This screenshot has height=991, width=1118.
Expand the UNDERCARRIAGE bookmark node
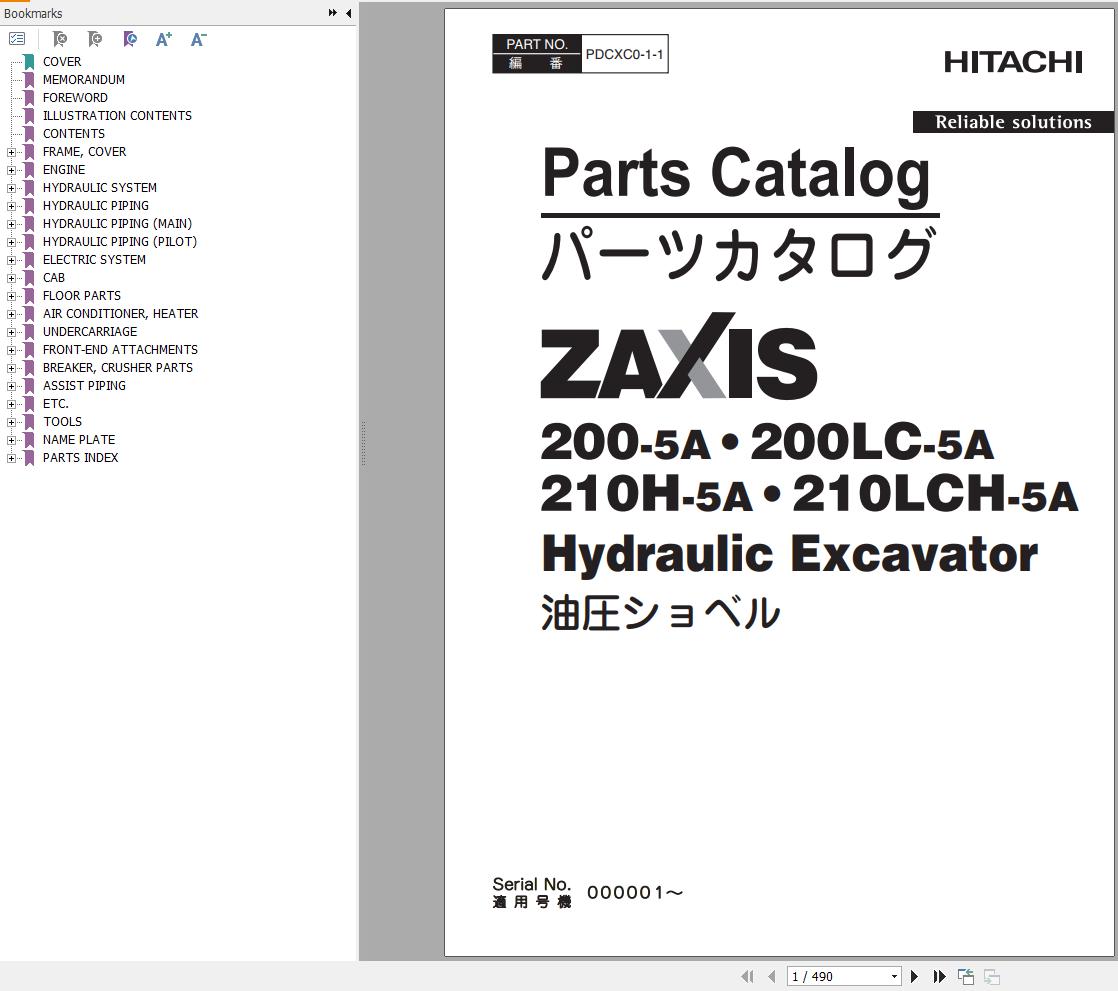point(11,332)
